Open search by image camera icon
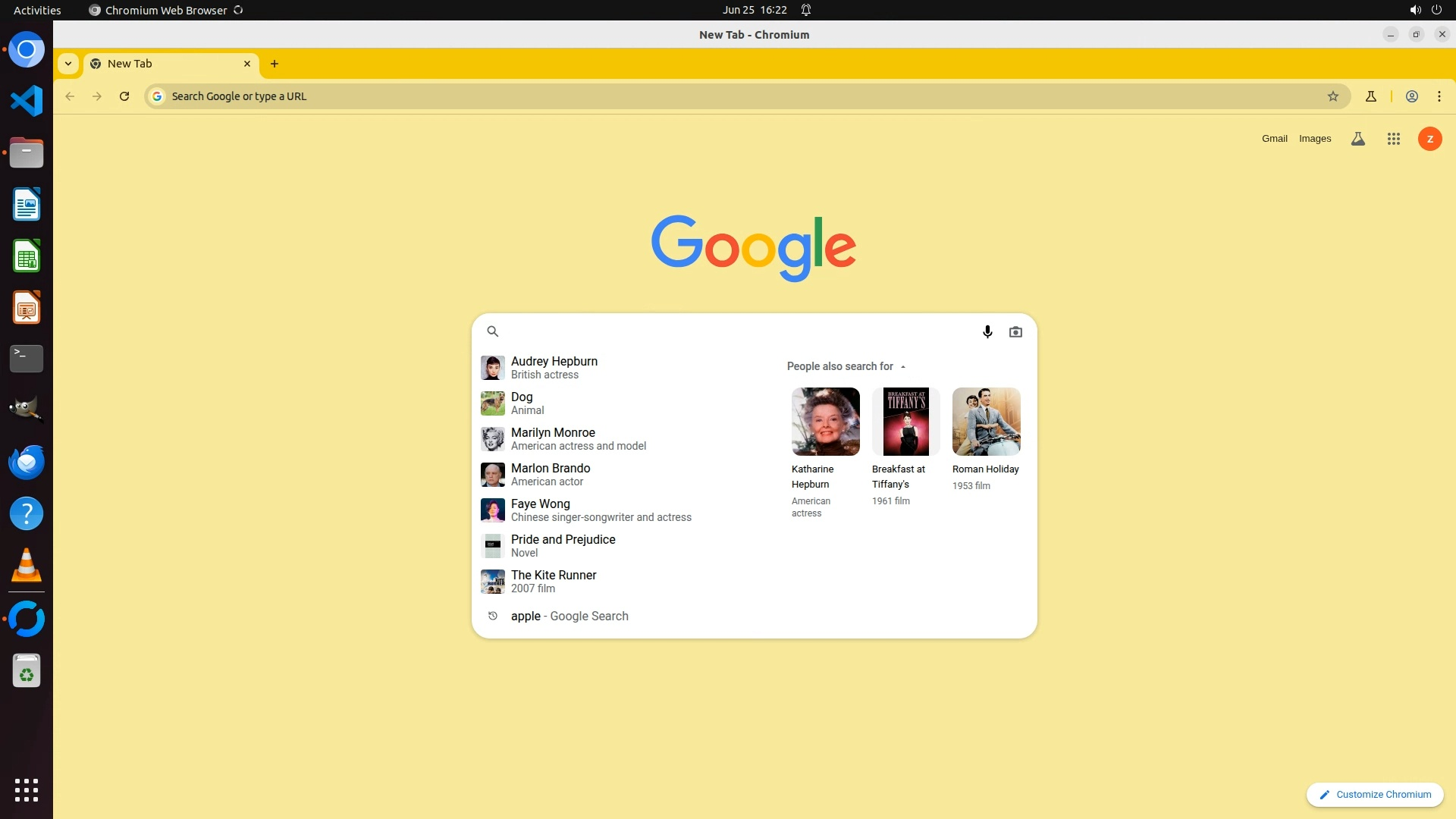 click(1015, 331)
